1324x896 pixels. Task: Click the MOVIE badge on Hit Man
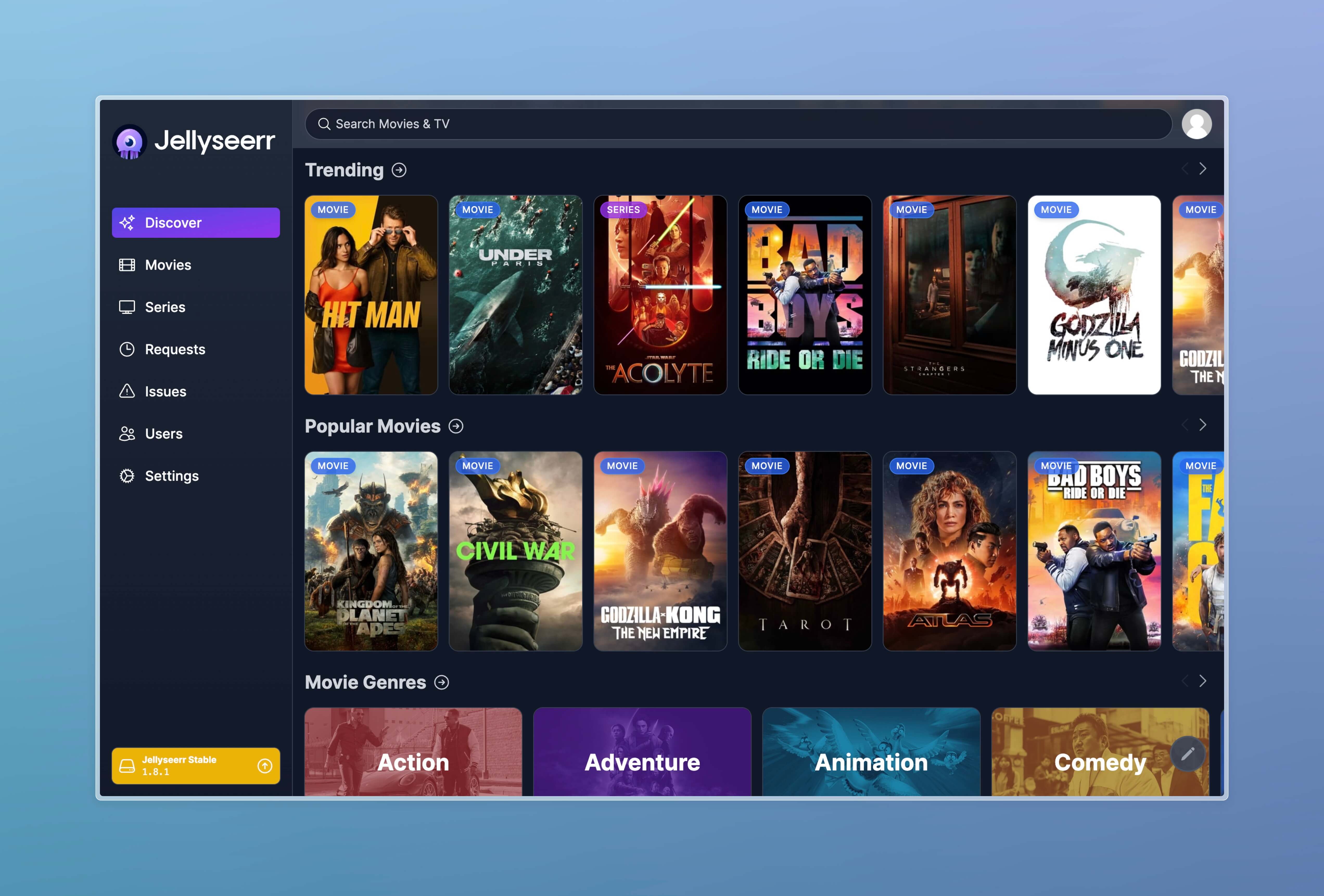click(333, 210)
